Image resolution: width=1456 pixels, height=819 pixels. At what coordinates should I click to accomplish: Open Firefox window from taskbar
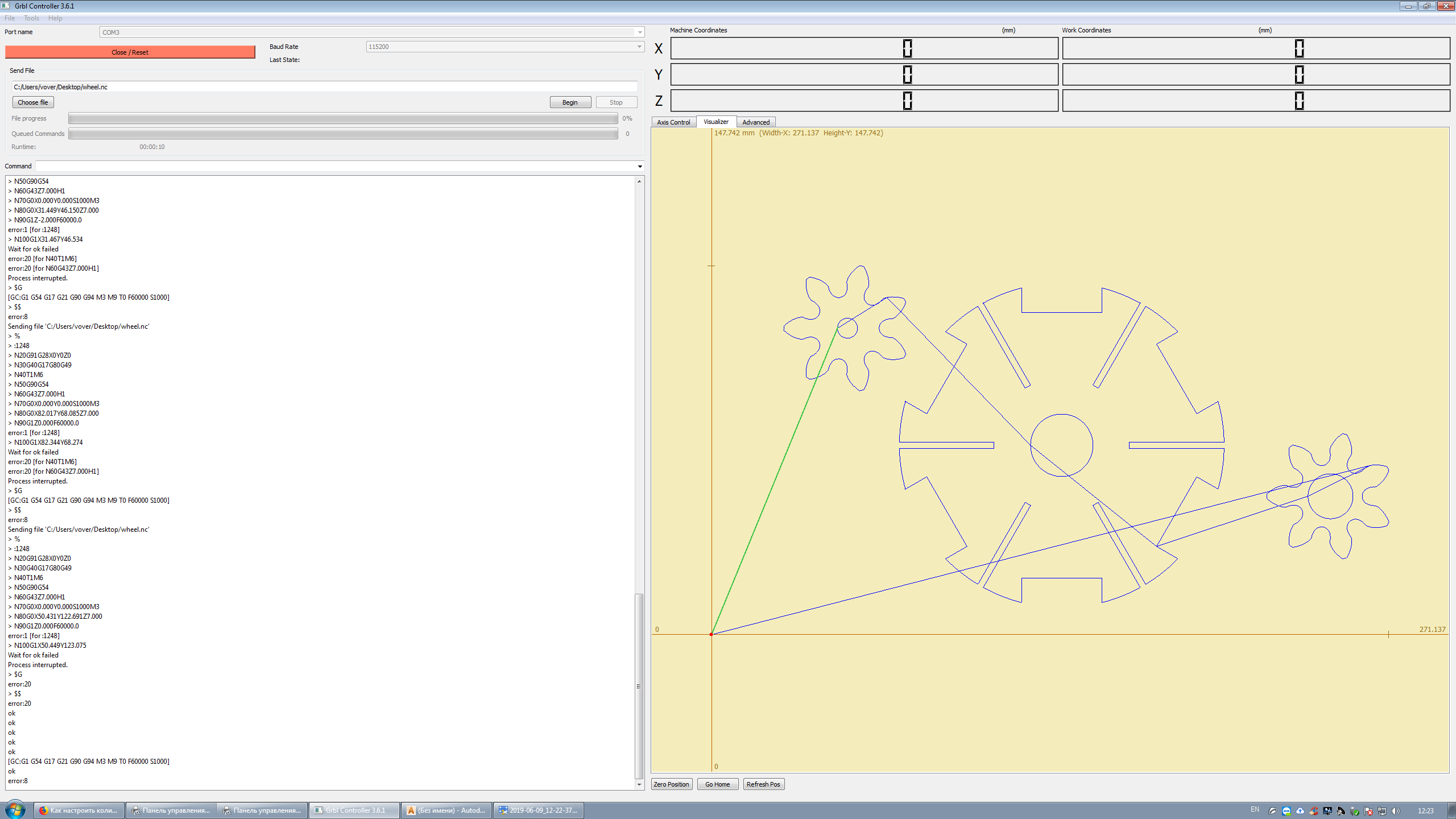(x=78, y=810)
